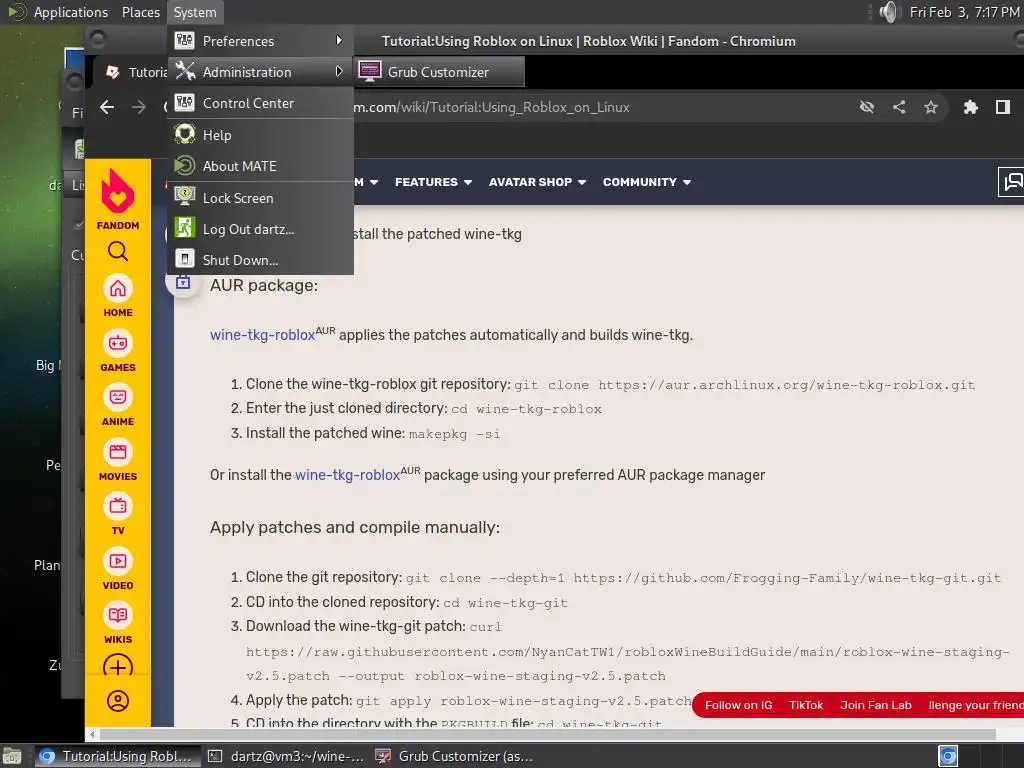1024x768 pixels.
Task: Click the volume speaker icon
Action: click(888, 12)
